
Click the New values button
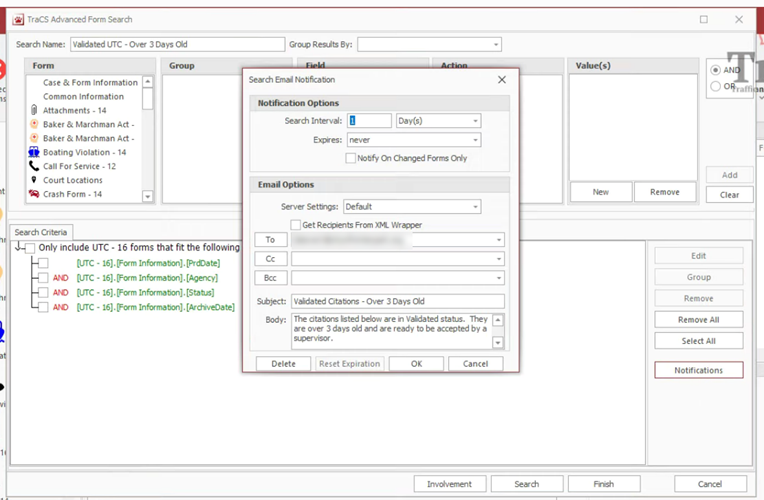pyautogui.click(x=601, y=192)
